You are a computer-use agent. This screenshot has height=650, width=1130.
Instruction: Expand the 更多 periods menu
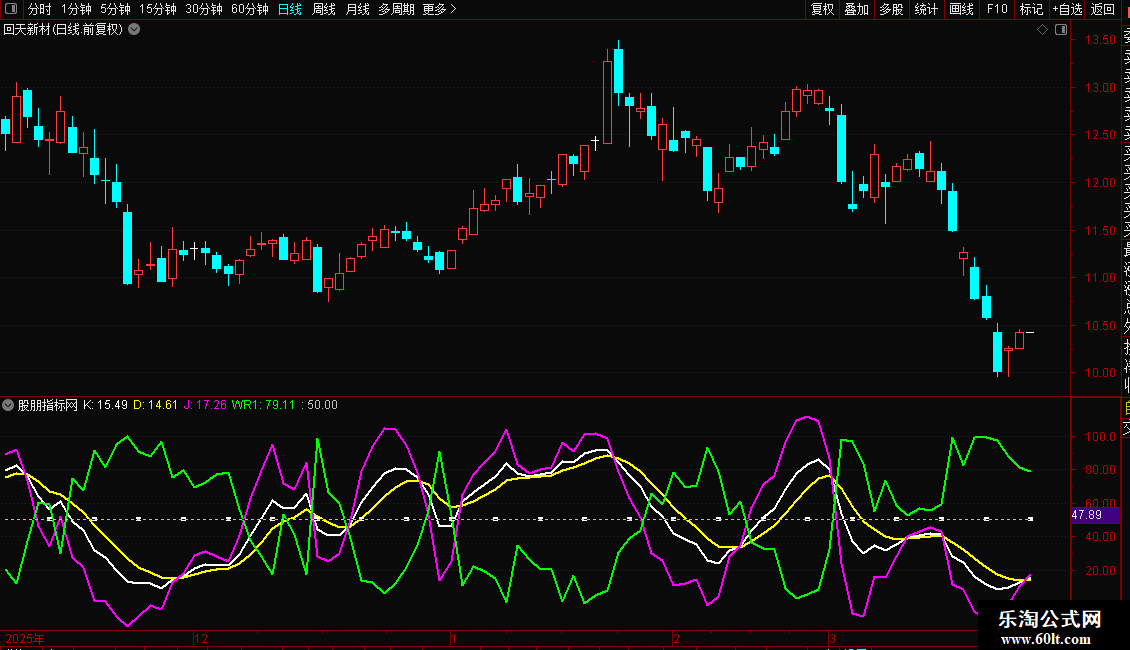click(x=440, y=9)
